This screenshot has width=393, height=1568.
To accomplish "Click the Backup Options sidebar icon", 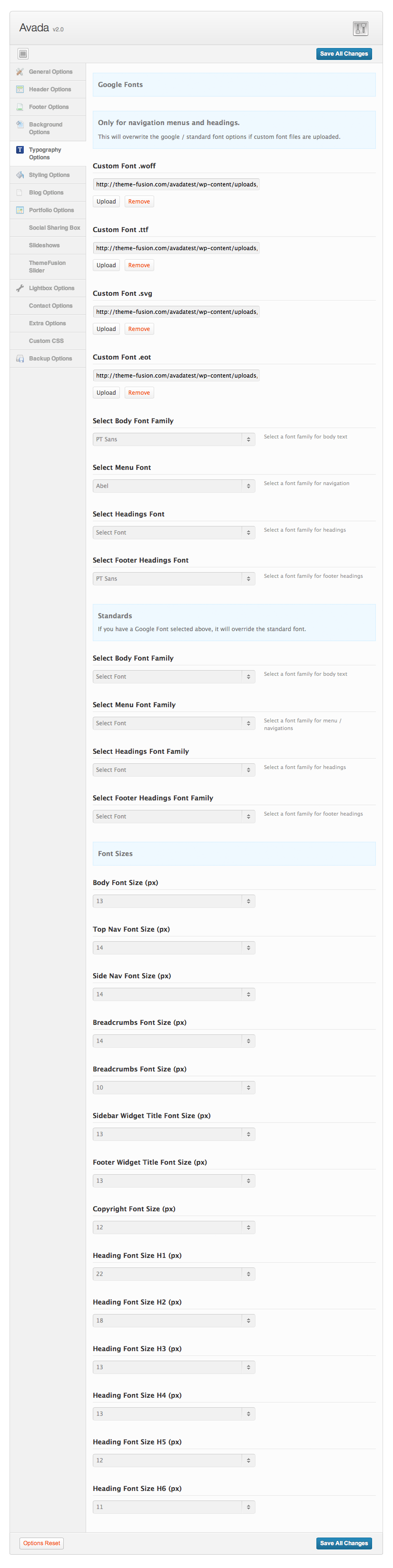I will coord(20,359).
